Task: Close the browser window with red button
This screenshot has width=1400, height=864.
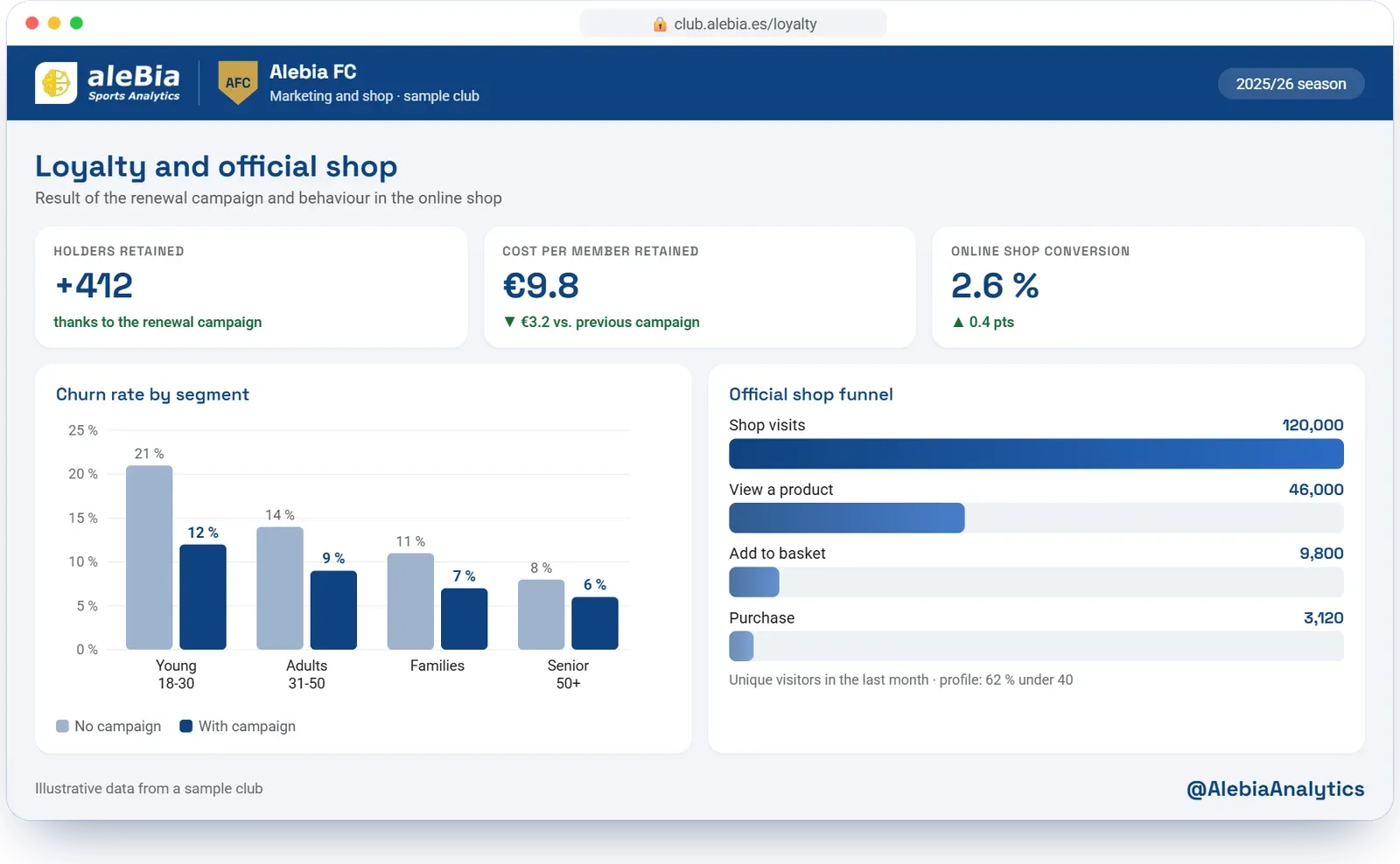Action: coord(32,23)
